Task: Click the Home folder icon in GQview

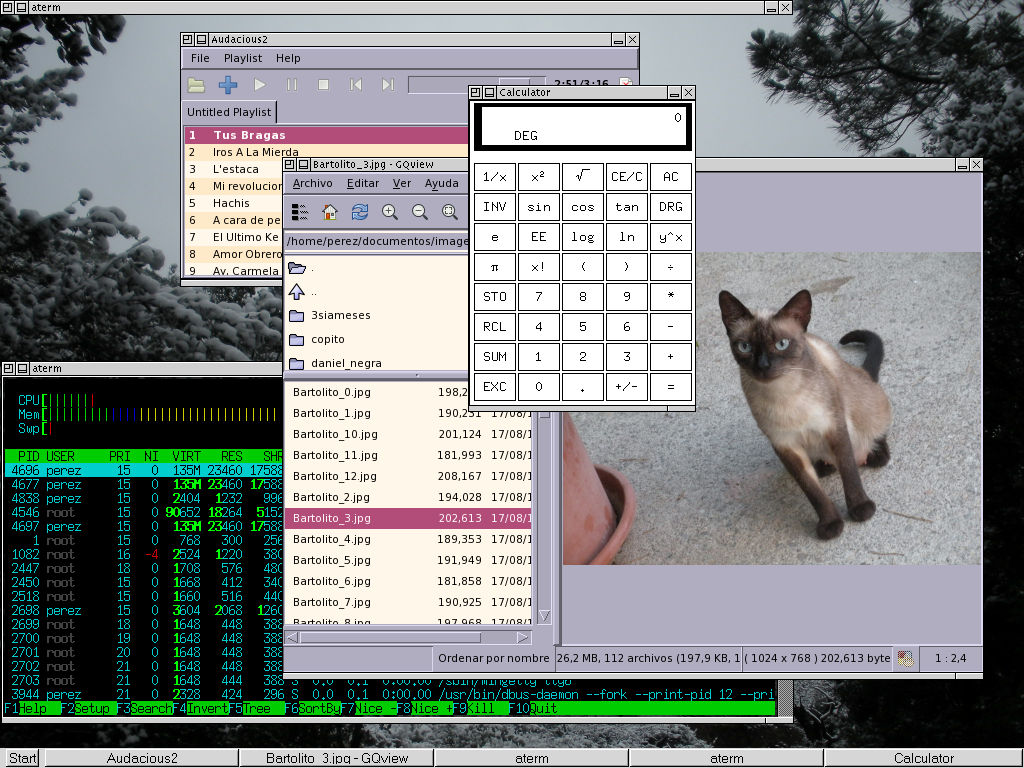Action: (330, 212)
